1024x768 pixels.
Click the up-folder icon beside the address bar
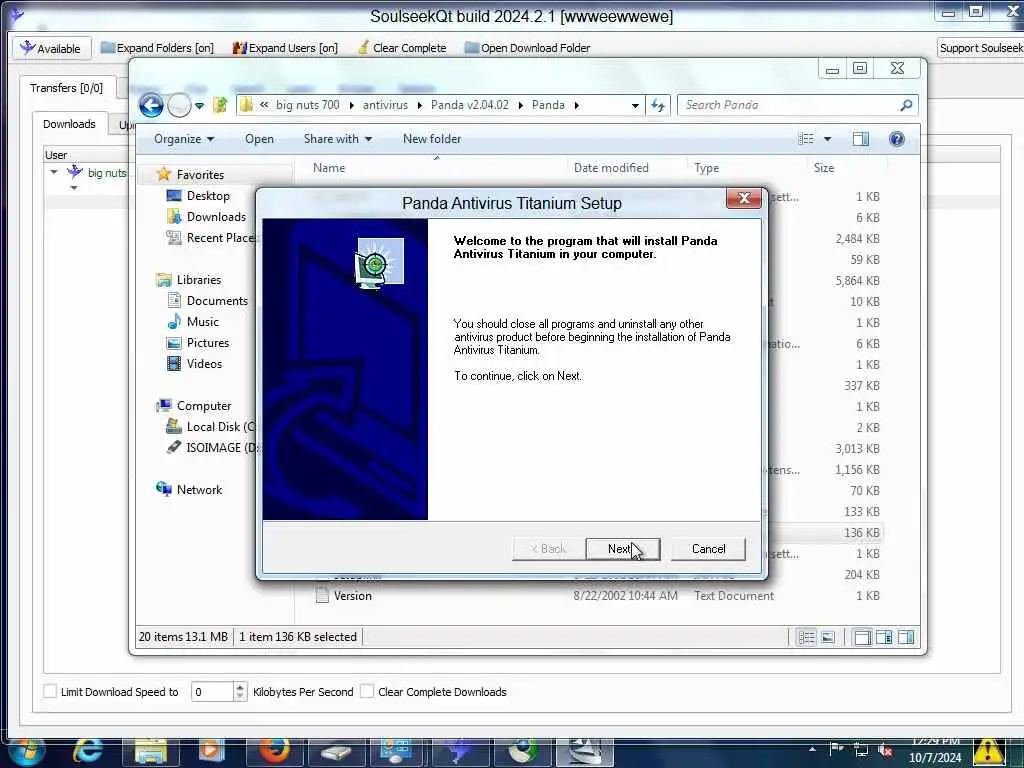220,104
